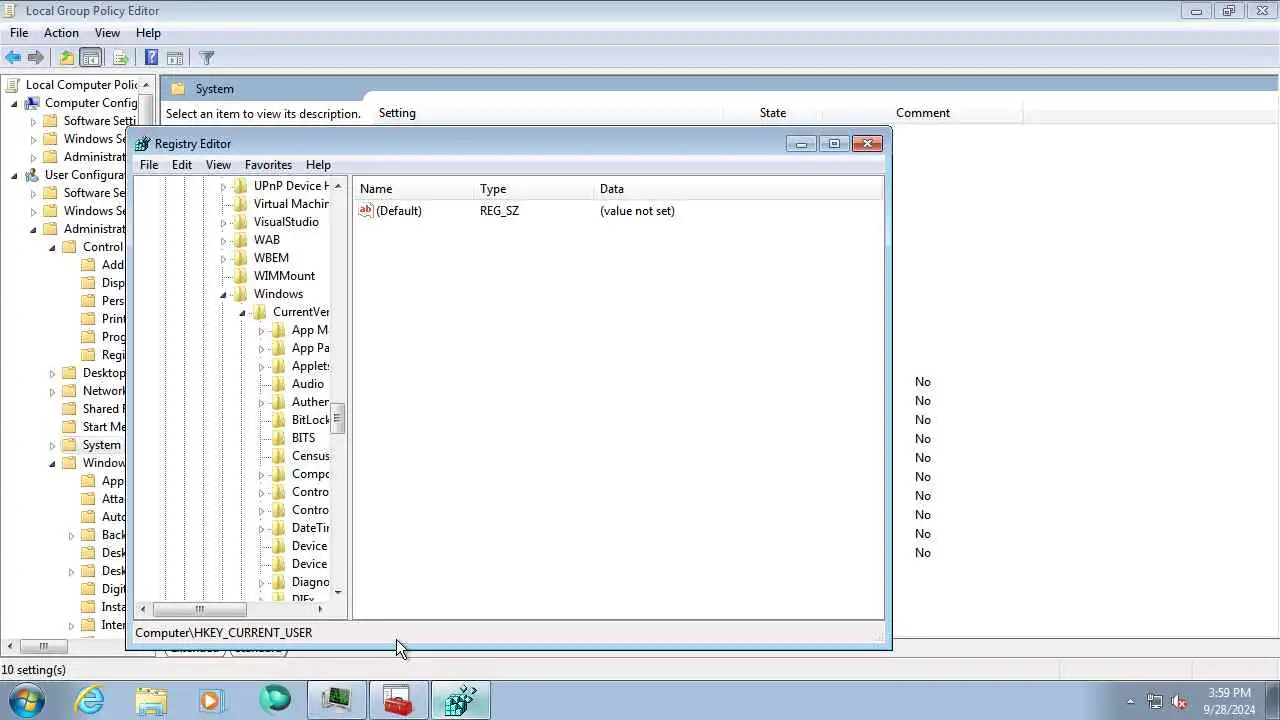Open Action menu in Group Policy Editor
The width and height of the screenshot is (1280, 720).
coord(61,33)
